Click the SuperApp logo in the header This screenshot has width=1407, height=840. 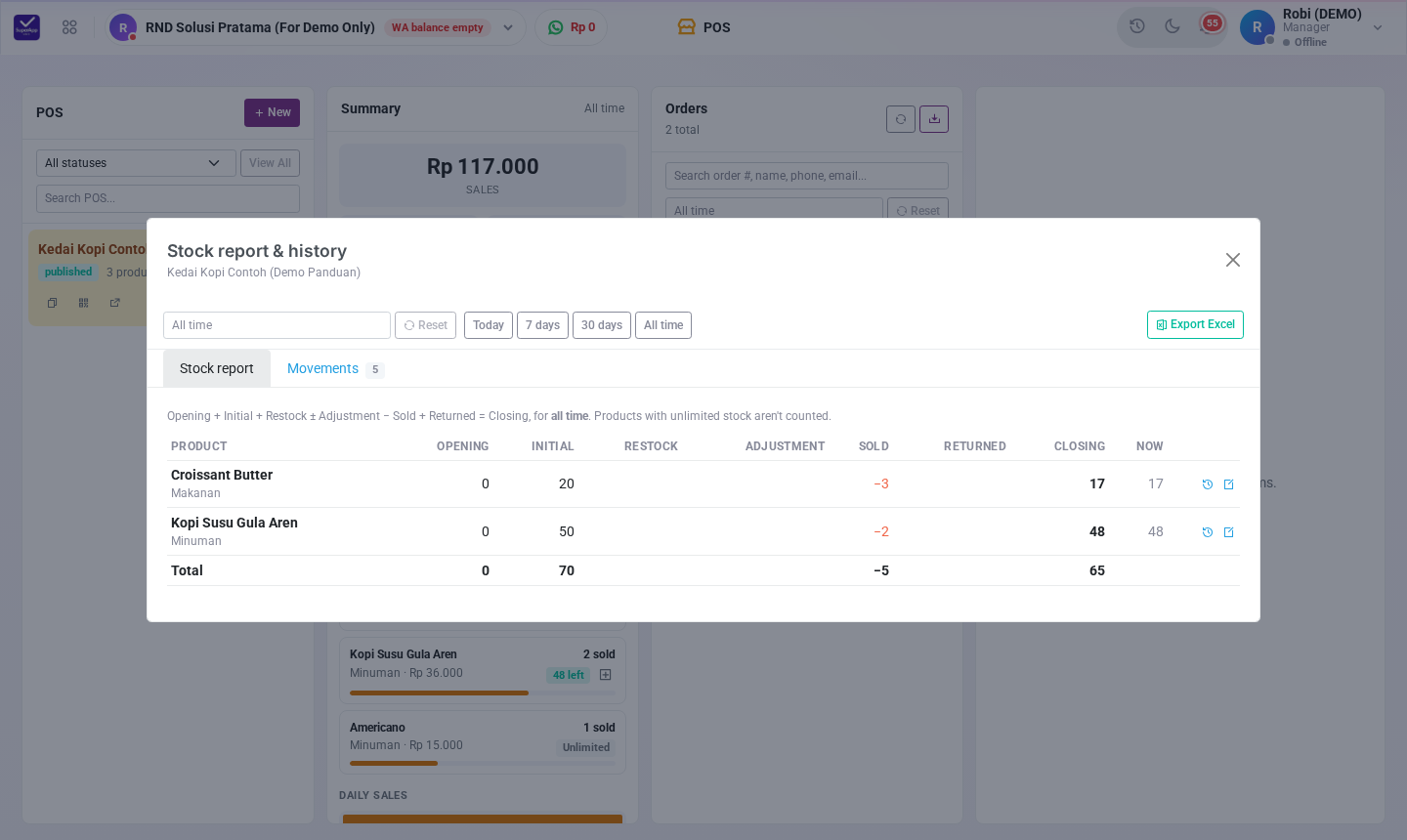coord(26,27)
